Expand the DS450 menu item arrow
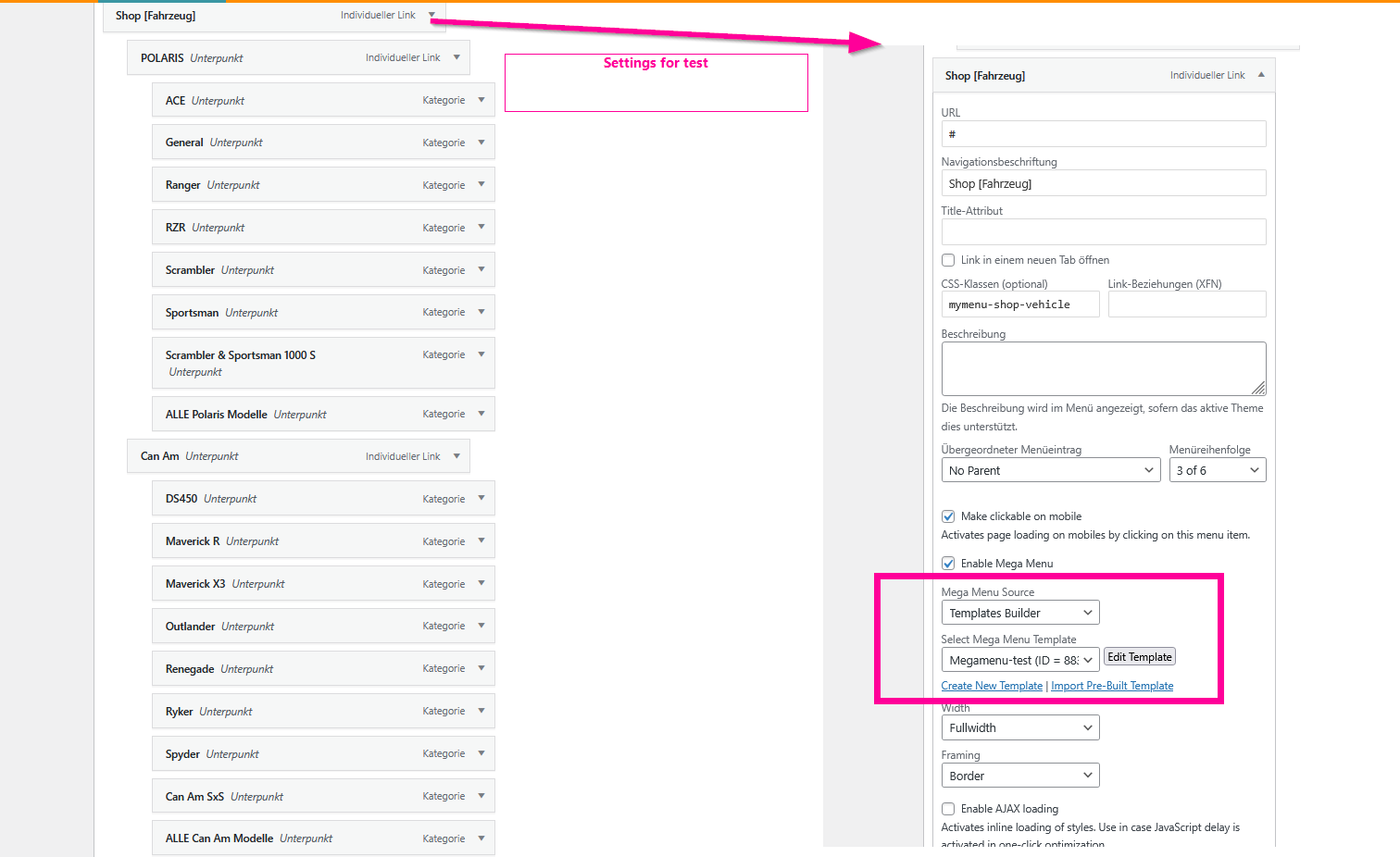The width and height of the screenshot is (1400, 857). pyautogui.click(x=481, y=499)
